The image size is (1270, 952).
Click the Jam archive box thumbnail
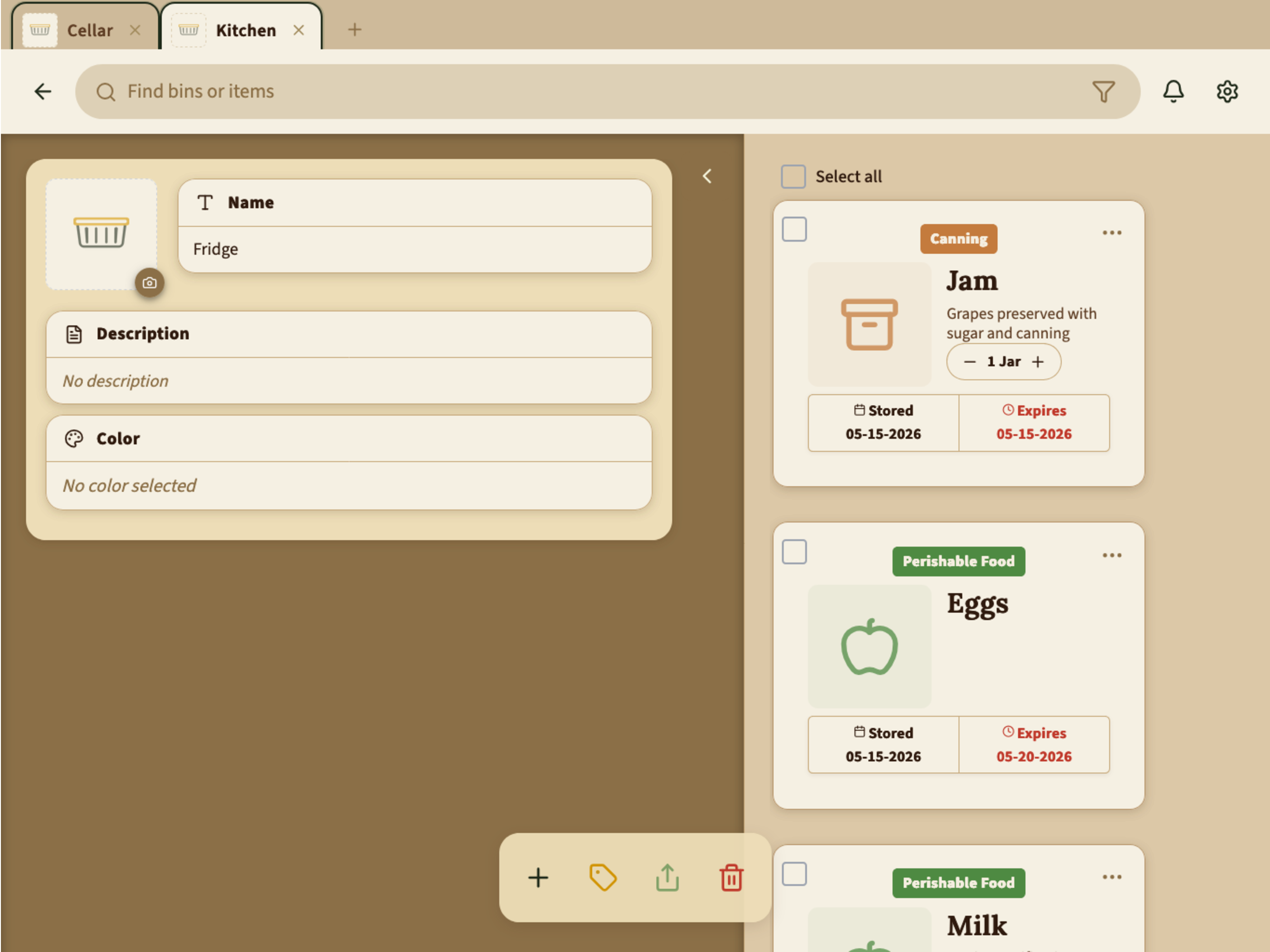click(x=869, y=324)
